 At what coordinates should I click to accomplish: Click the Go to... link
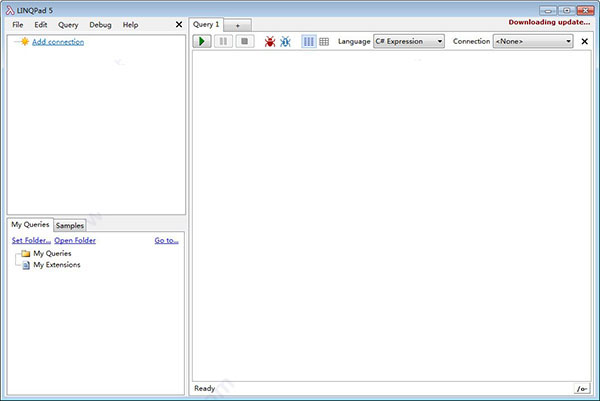166,240
